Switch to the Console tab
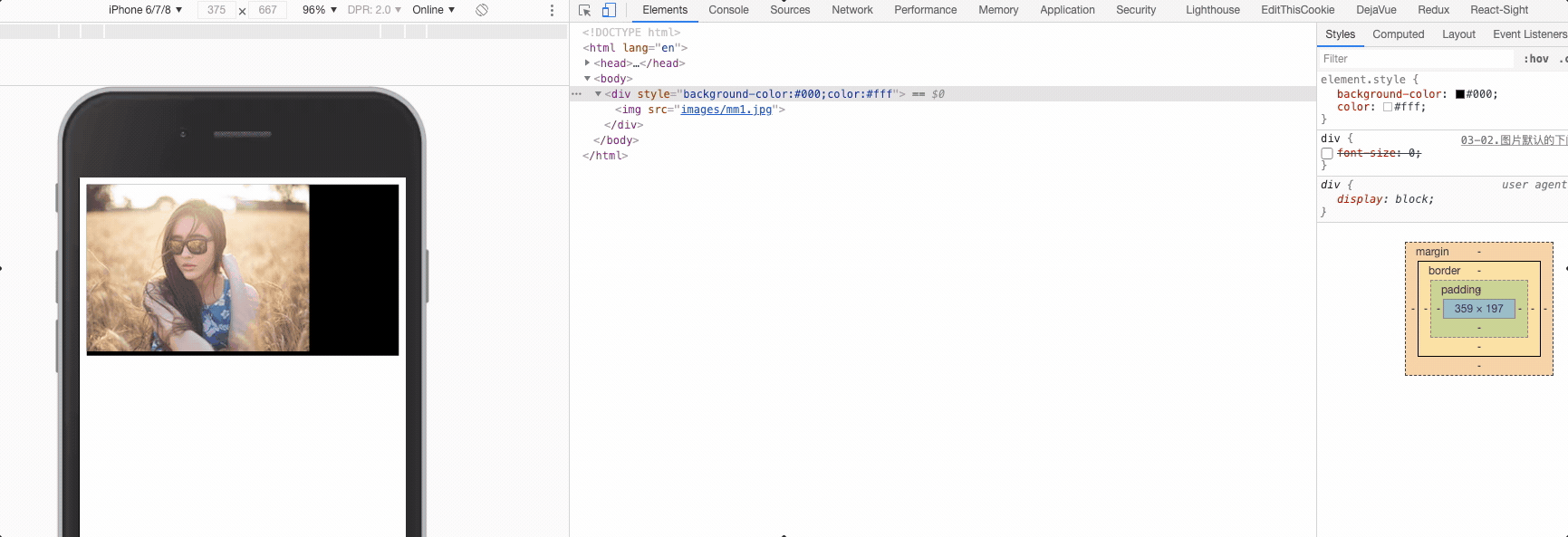This screenshot has width=1568, height=537. [x=728, y=10]
